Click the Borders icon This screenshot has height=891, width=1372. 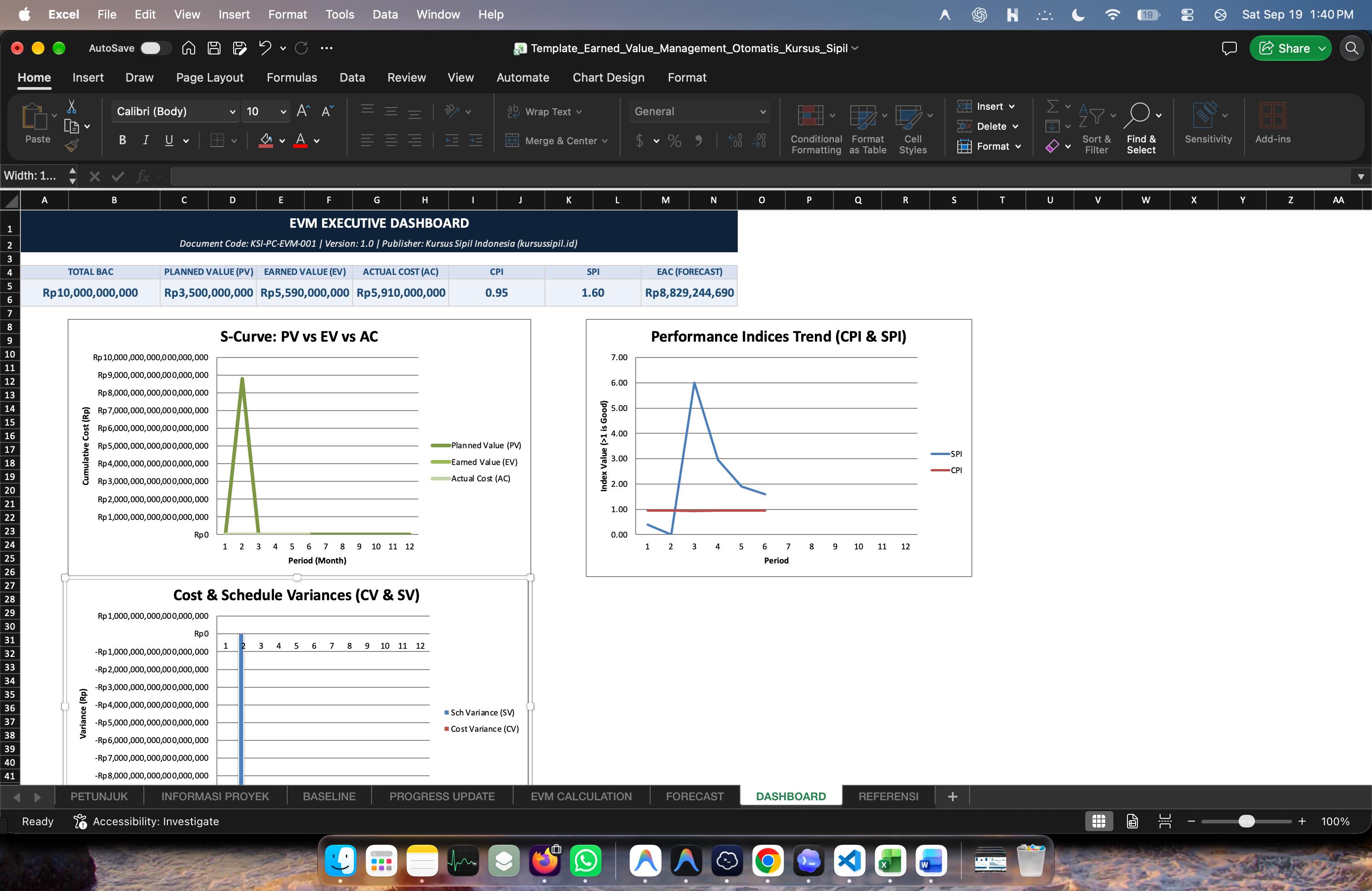[x=217, y=140]
